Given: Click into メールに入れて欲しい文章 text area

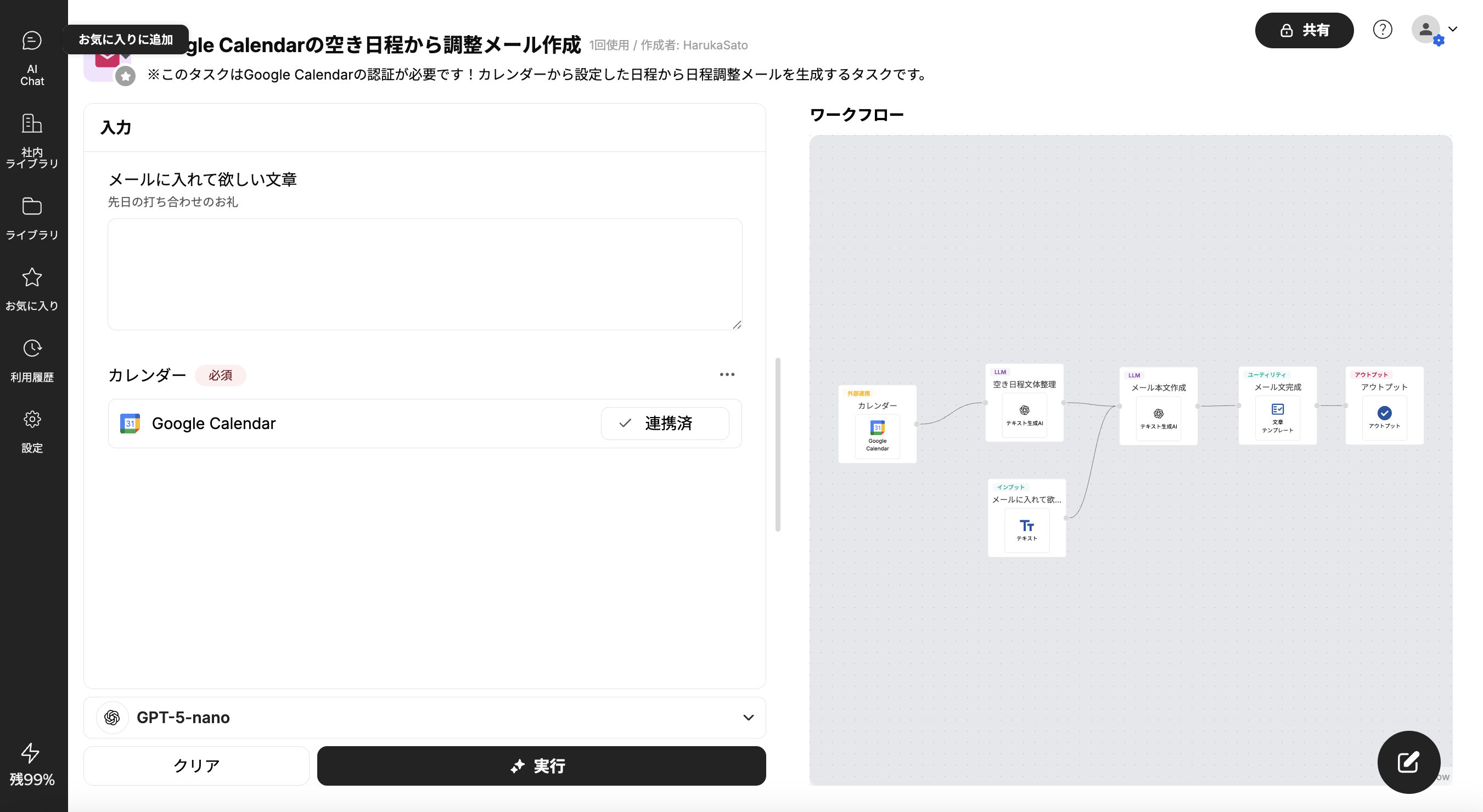Looking at the screenshot, I should (424, 274).
